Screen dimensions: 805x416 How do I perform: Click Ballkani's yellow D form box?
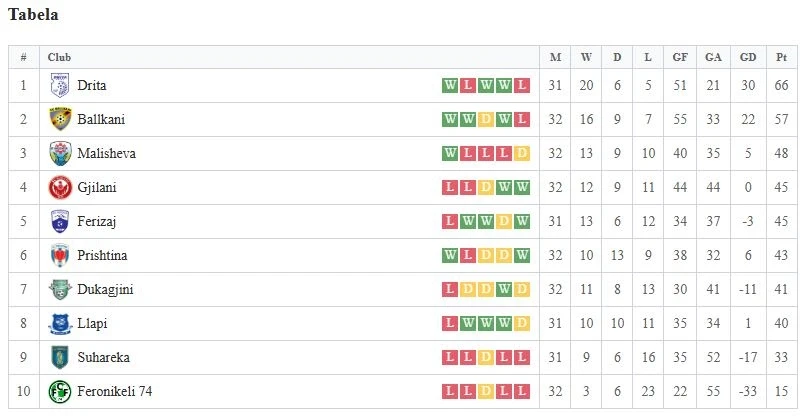tap(486, 119)
